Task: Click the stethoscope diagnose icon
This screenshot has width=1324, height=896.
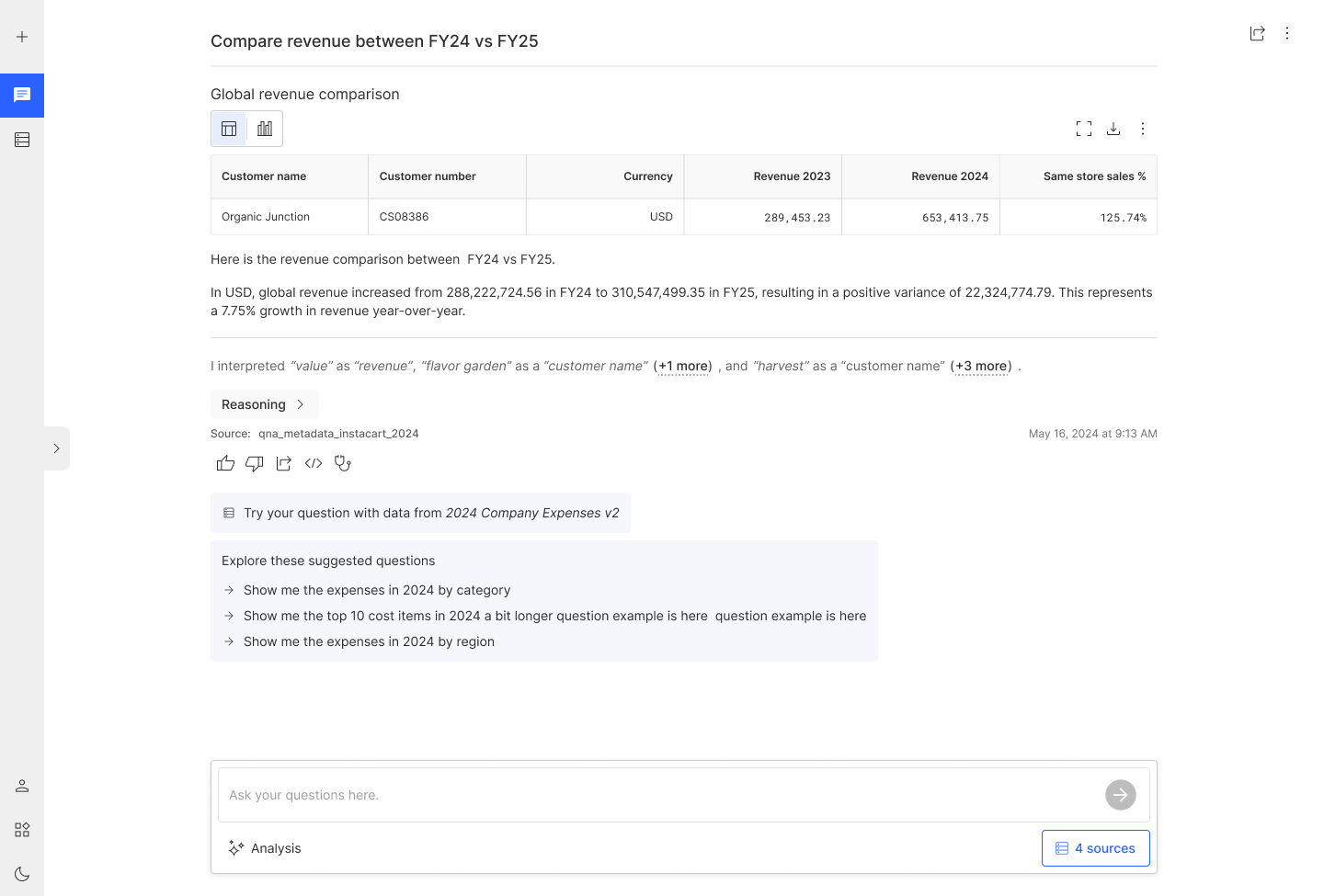Action: tap(343, 463)
